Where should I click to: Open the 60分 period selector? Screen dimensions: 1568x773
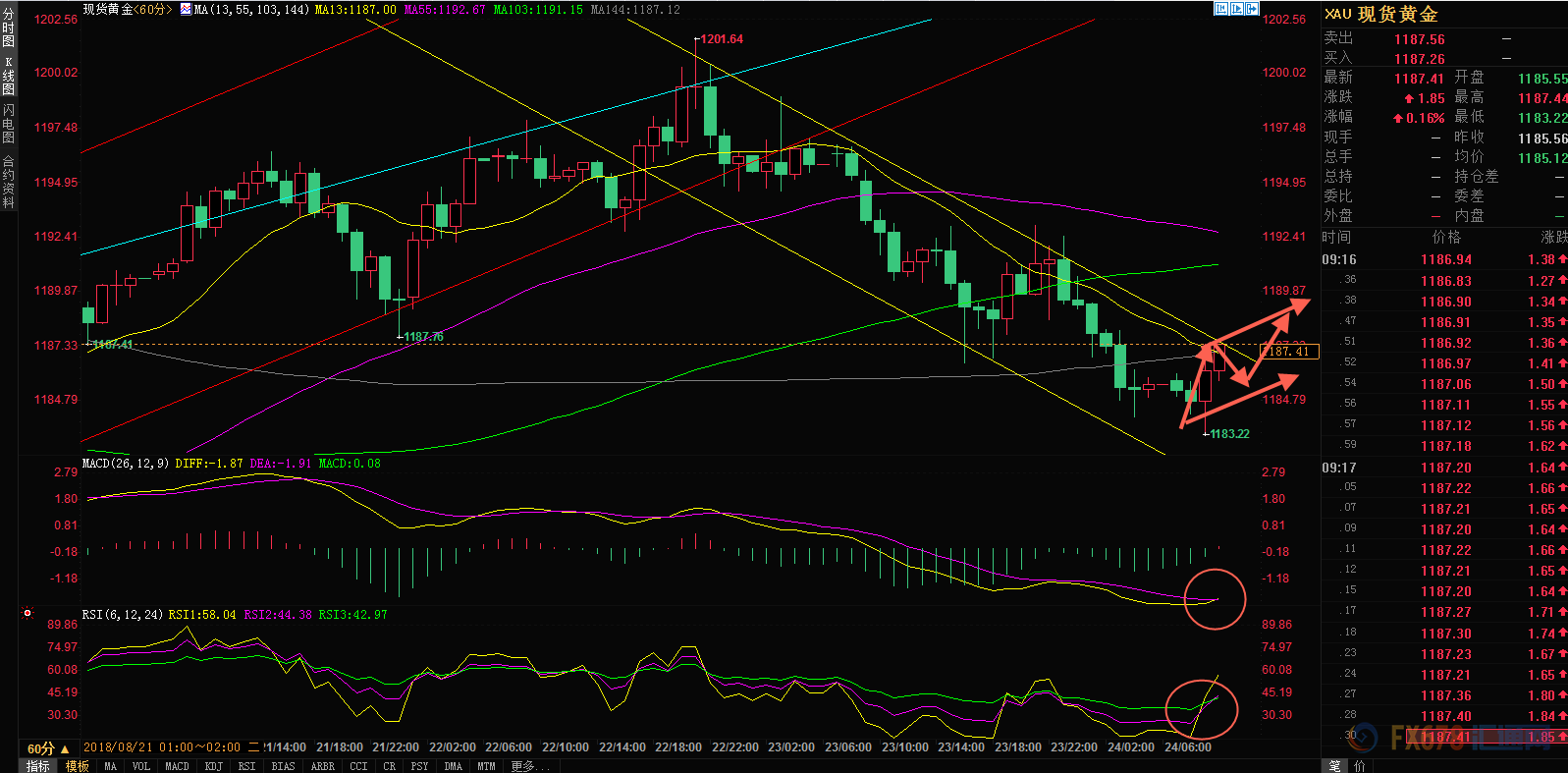pyautogui.click(x=48, y=748)
